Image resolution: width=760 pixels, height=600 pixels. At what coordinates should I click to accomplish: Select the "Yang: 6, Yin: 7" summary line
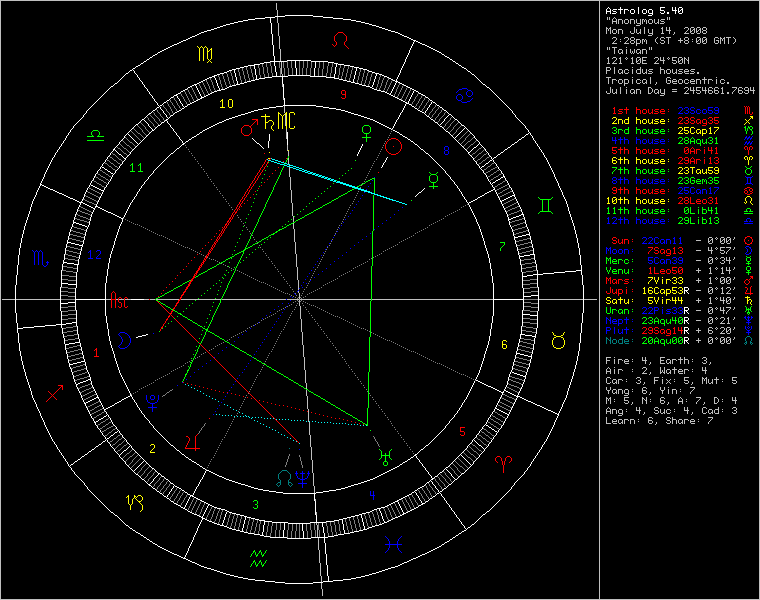click(x=650, y=391)
